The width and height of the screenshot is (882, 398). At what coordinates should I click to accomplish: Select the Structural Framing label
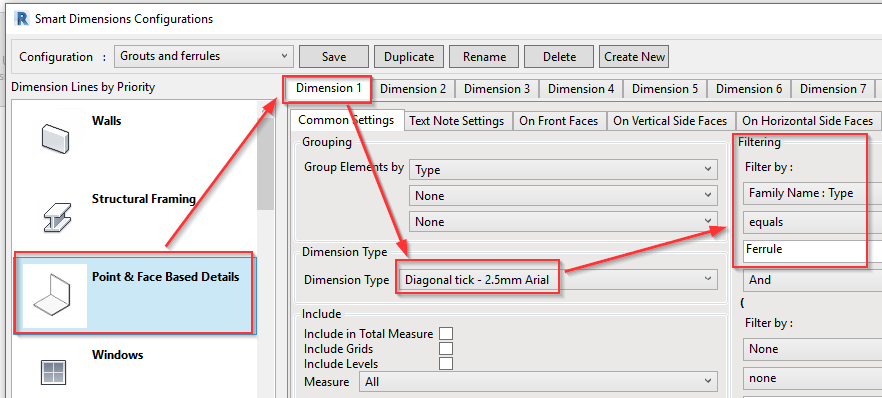(143, 199)
